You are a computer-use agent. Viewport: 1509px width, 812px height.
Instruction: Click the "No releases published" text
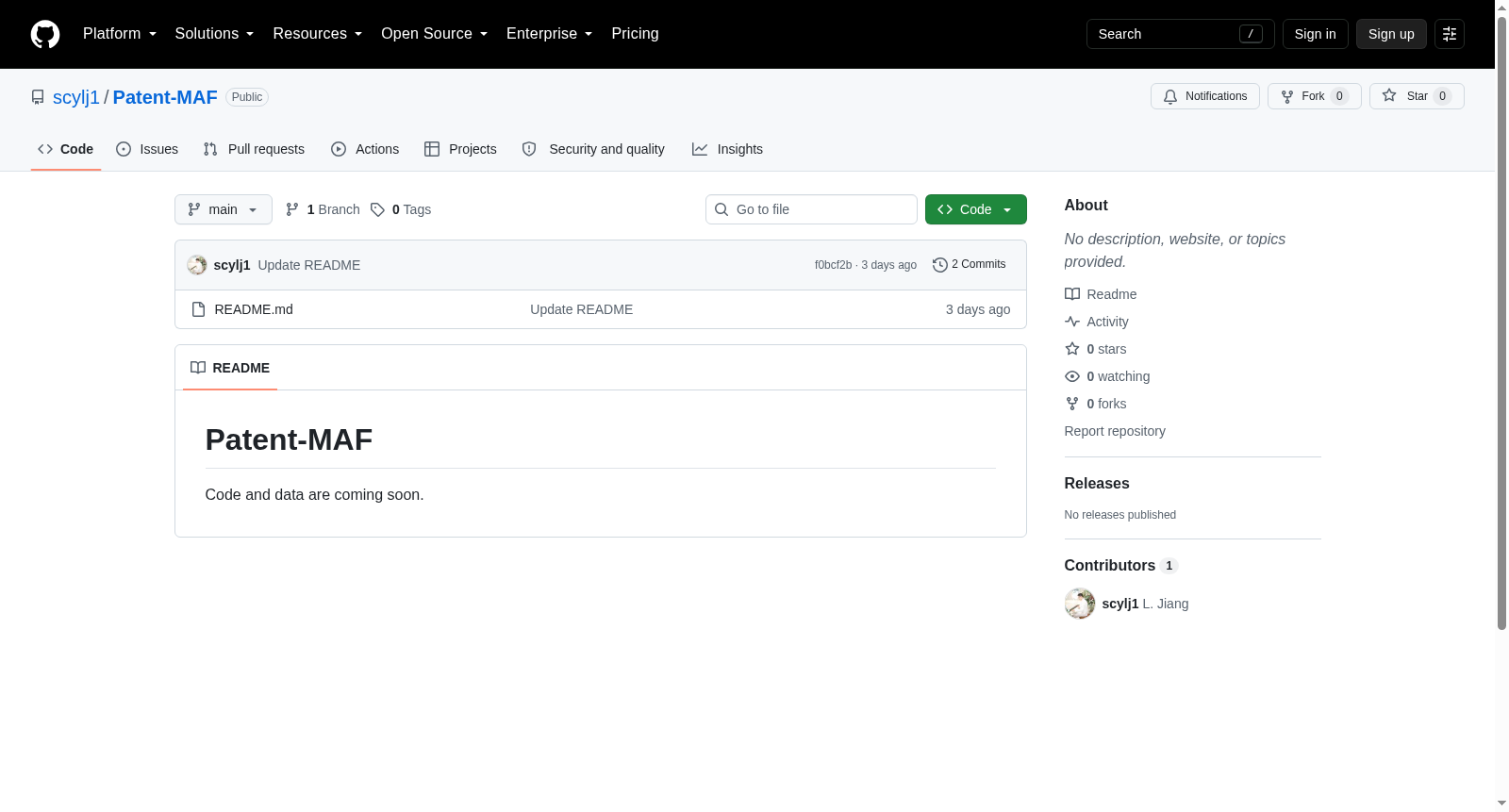1120,515
